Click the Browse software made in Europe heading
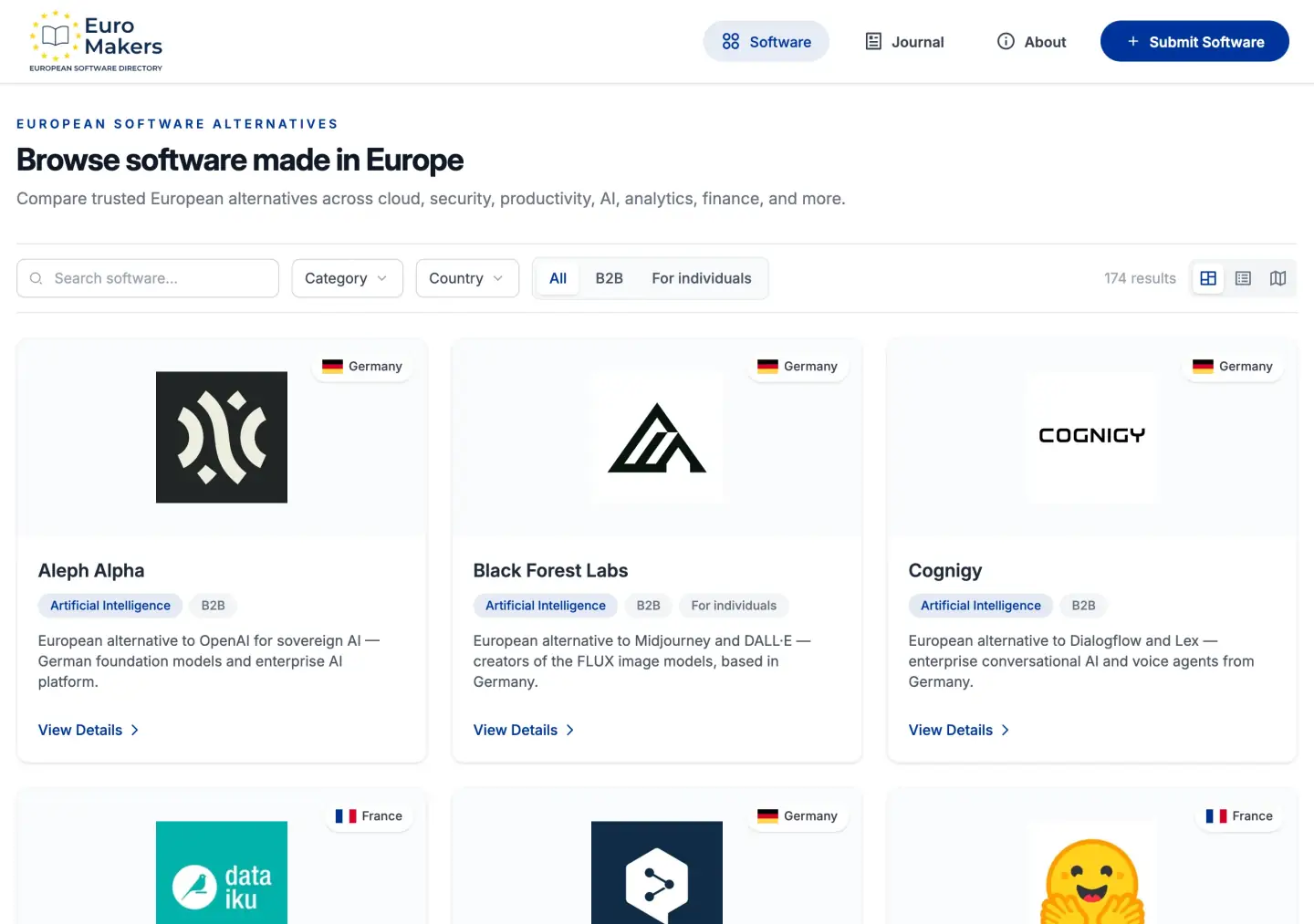This screenshot has height=924, width=1314. [240, 161]
